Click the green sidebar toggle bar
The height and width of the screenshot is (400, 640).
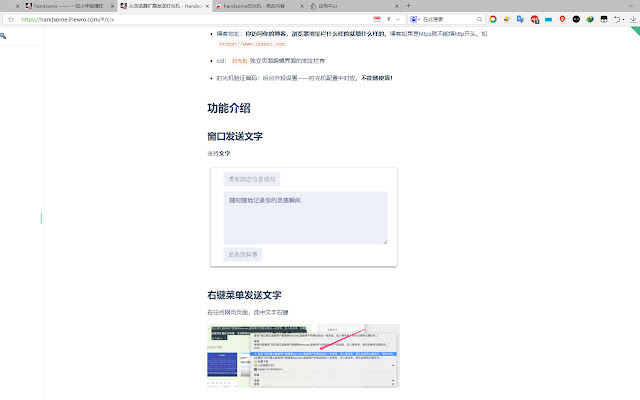(x=41, y=218)
